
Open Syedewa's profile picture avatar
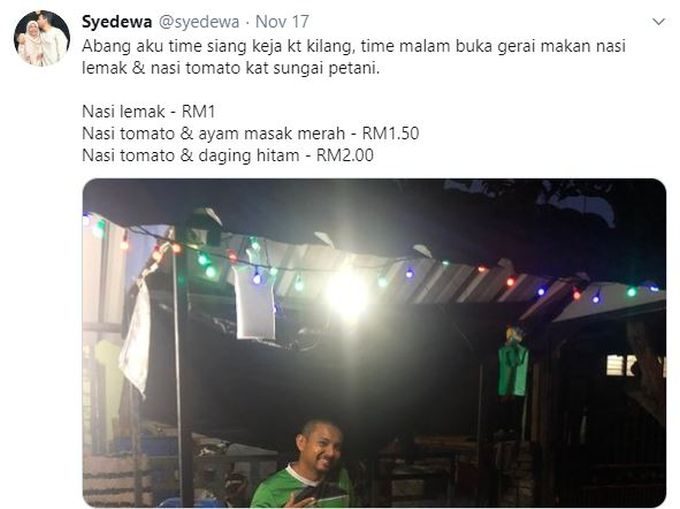click(x=42, y=38)
